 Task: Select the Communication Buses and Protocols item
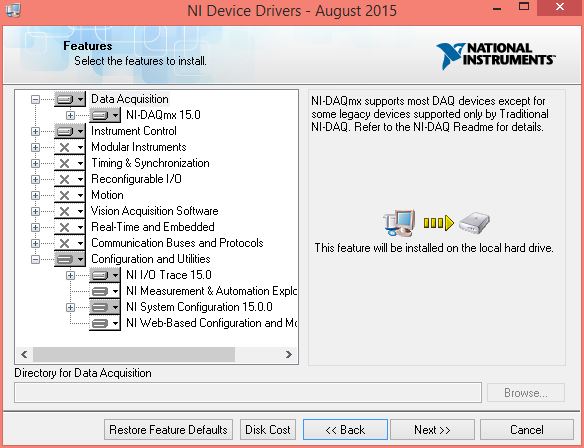[x=177, y=243]
